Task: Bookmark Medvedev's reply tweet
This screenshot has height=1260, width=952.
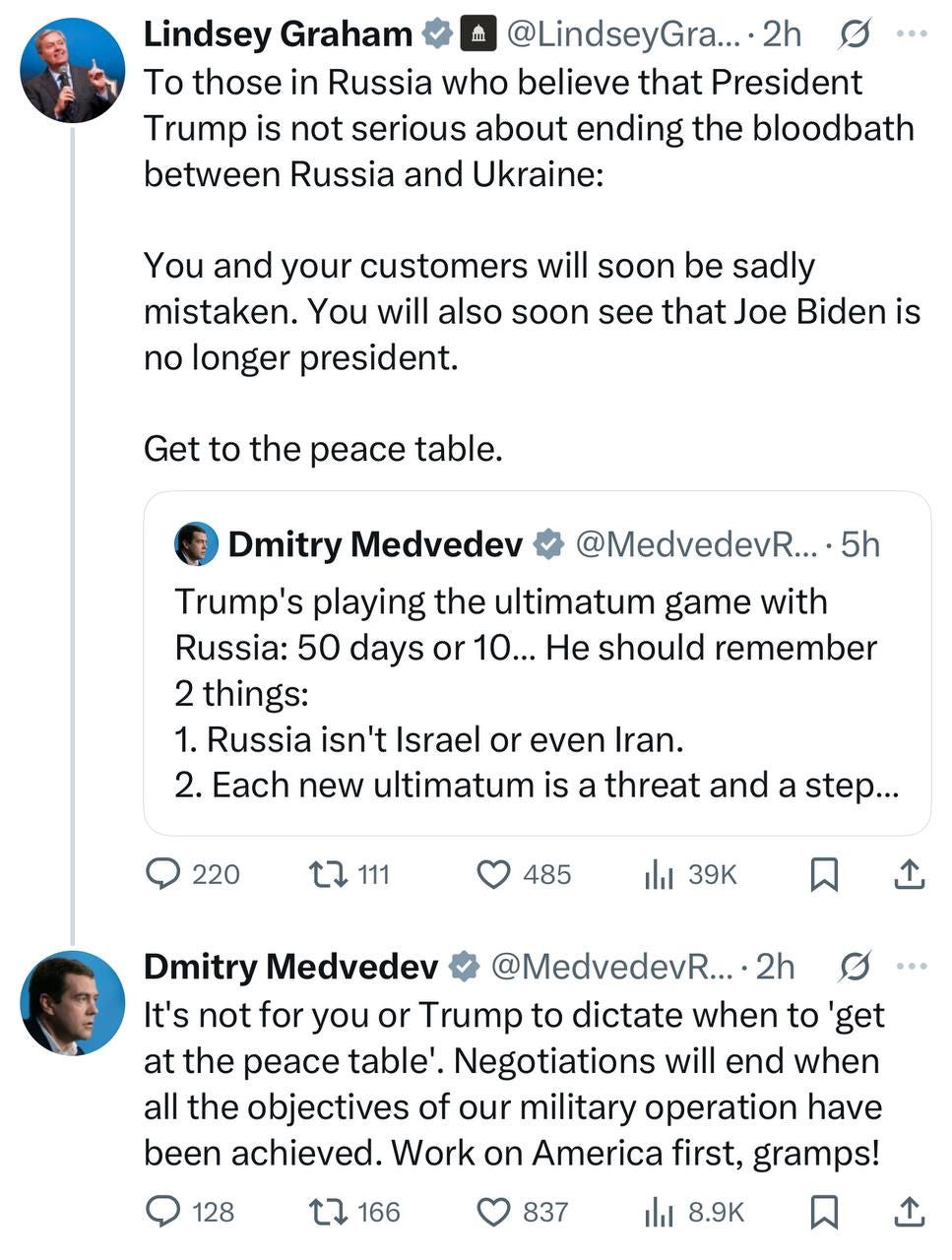Action: tap(823, 1211)
